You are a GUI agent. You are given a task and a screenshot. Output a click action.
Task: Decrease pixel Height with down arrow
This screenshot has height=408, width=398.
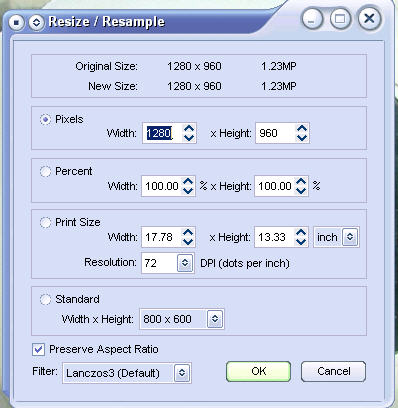tap(302, 137)
